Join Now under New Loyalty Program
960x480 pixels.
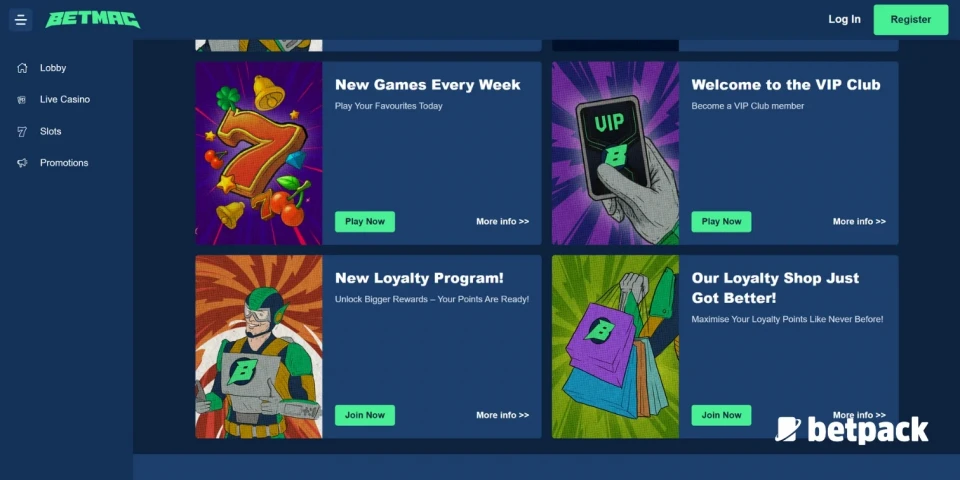tap(365, 415)
